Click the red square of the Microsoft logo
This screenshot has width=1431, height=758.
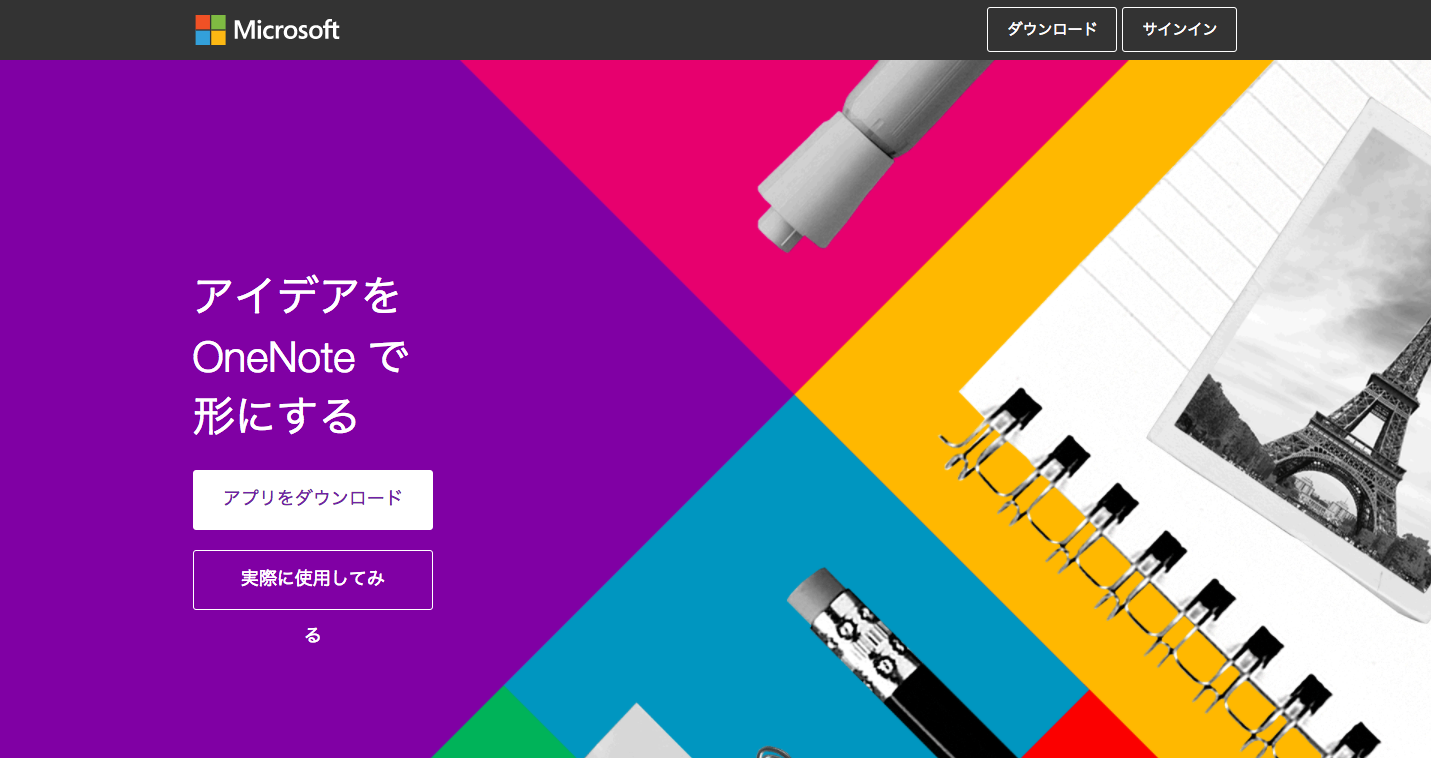pos(203,23)
